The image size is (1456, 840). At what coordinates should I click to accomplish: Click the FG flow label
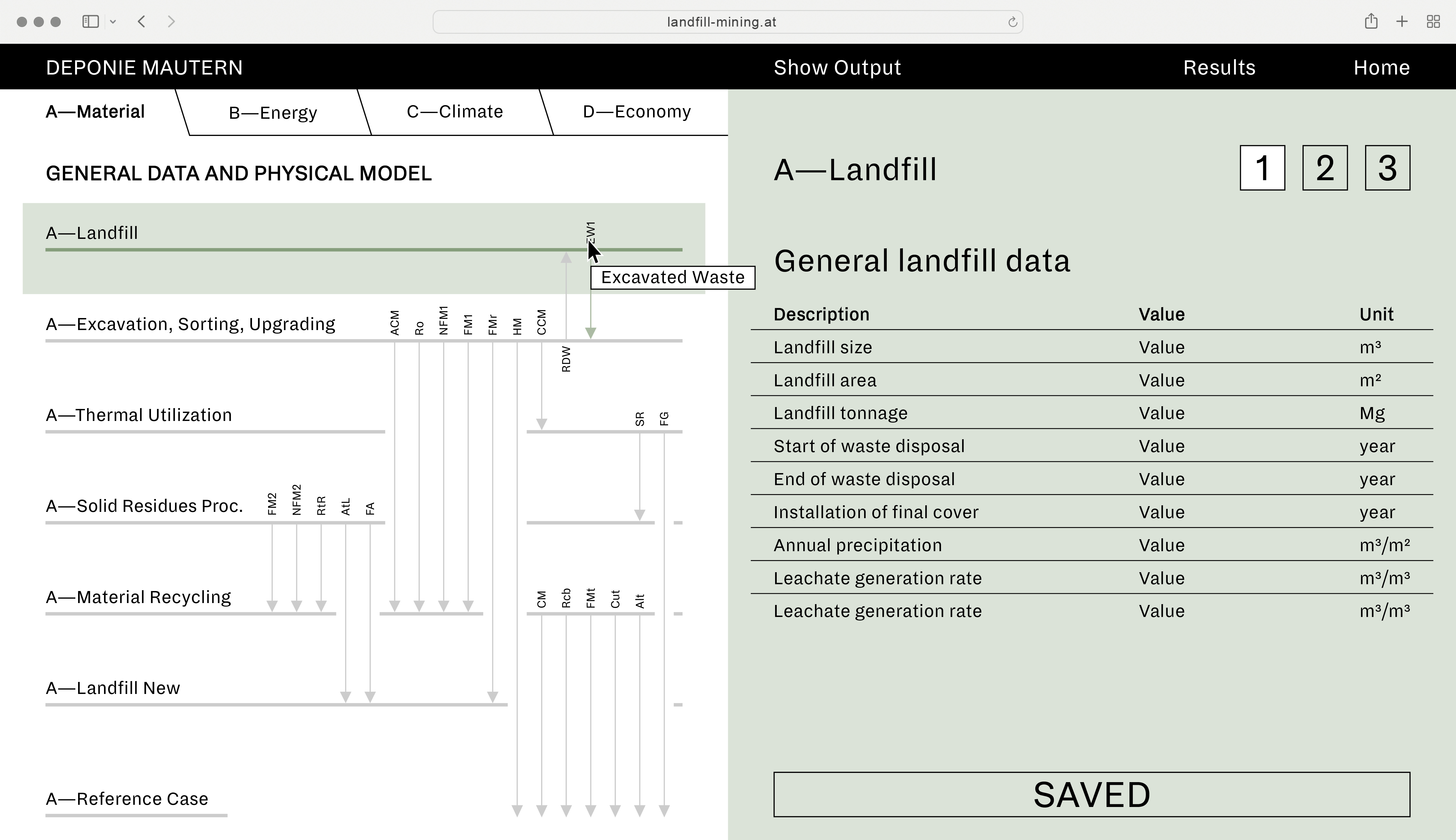664,419
